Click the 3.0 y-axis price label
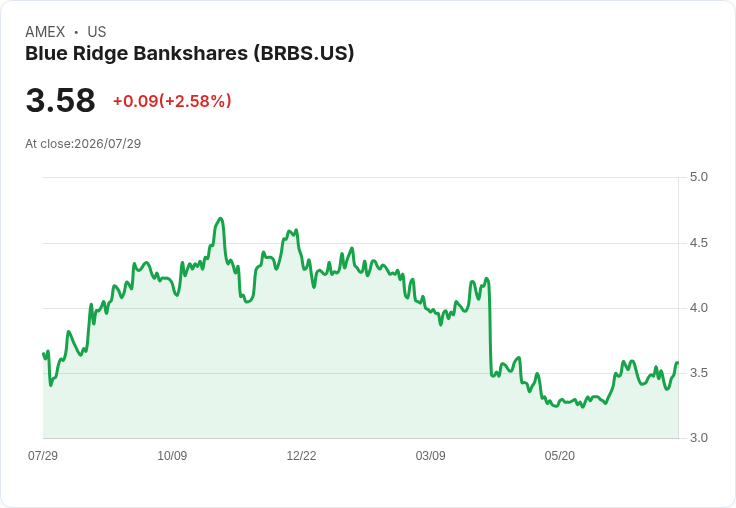Viewport: 736px width, 508px height. (x=698, y=438)
